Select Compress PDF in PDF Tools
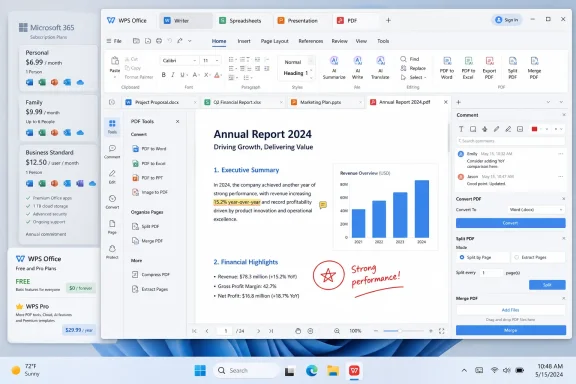This screenshot has height=384, width=576. [151, 274]
